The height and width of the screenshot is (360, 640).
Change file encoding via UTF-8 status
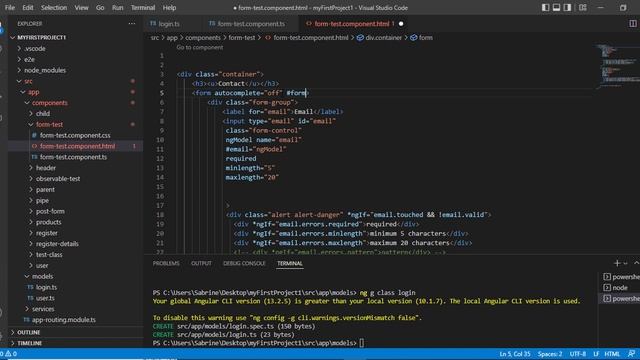click(578, 354)
